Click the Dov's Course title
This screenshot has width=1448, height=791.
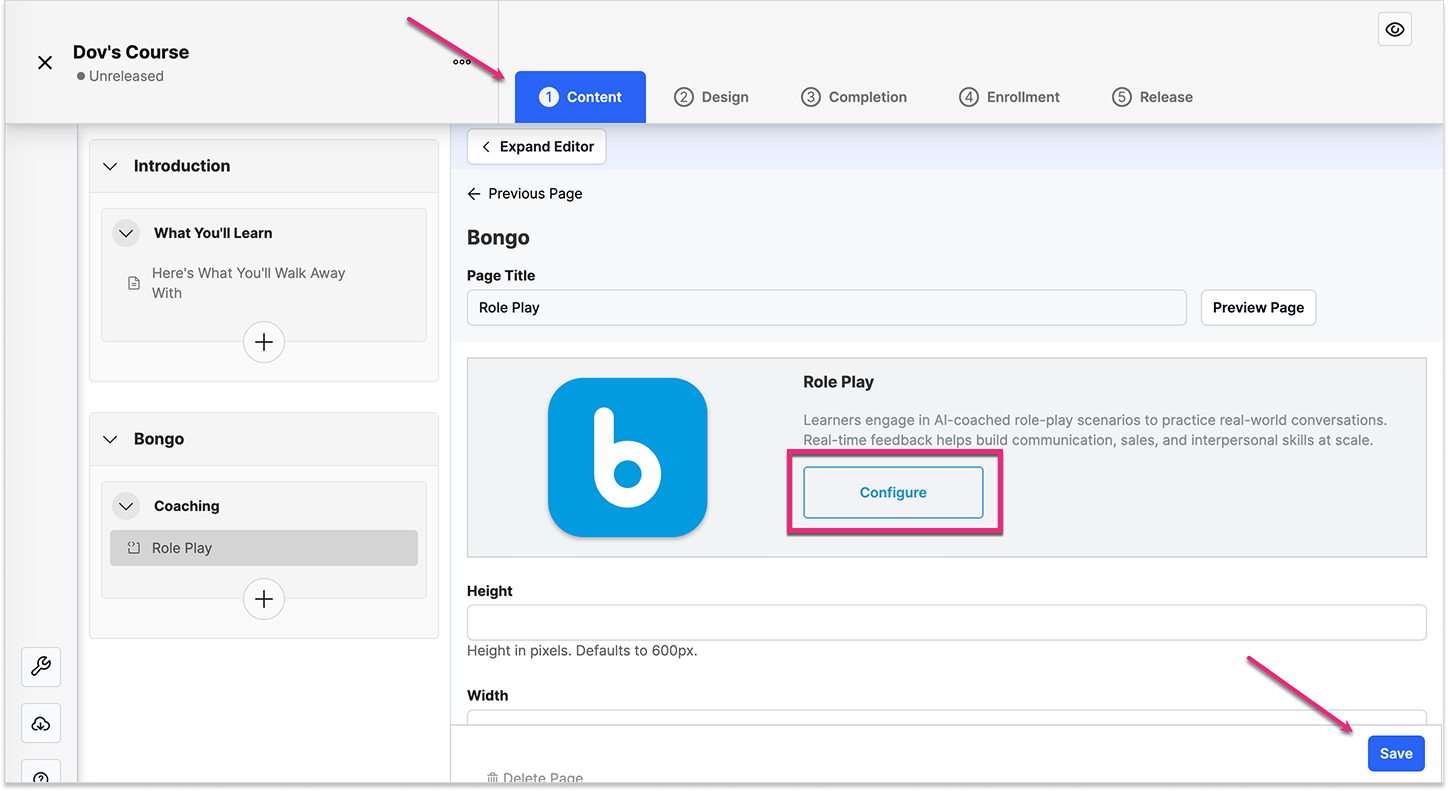tap(131, 52)
